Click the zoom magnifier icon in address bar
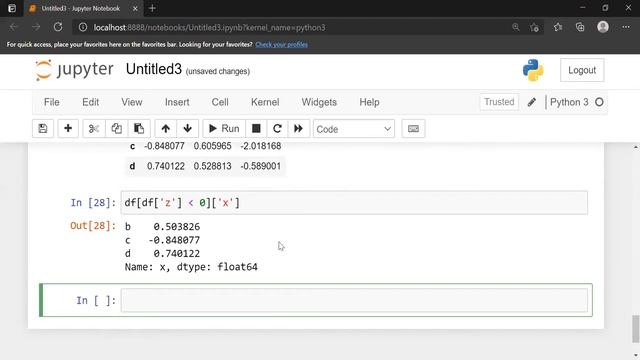 click(516, 27)
